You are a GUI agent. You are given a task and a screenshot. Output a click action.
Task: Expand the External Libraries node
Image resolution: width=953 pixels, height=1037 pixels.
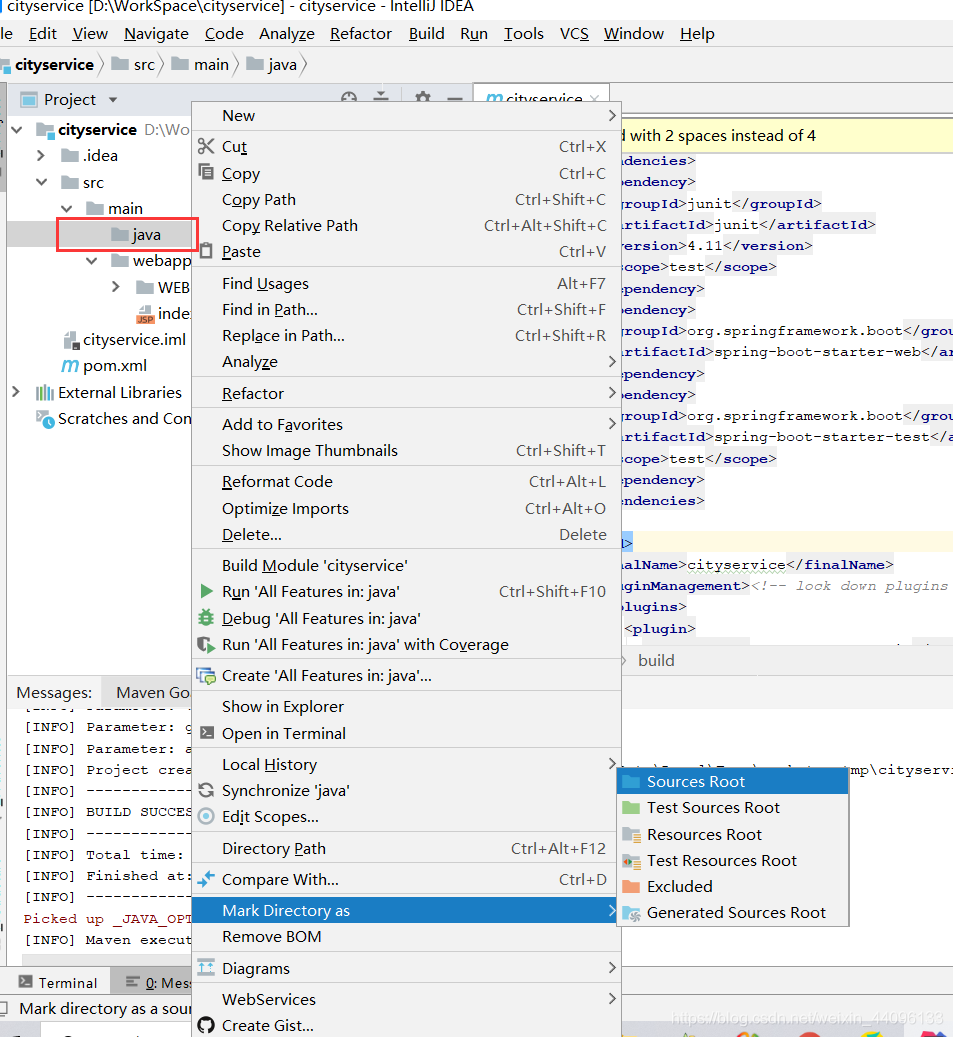click(x=16, y=392)
